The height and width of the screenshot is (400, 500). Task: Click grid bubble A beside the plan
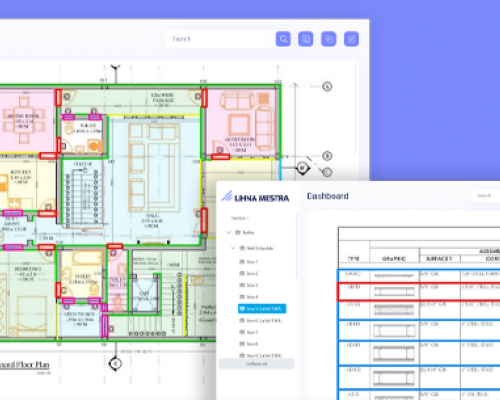click(327, 87)
